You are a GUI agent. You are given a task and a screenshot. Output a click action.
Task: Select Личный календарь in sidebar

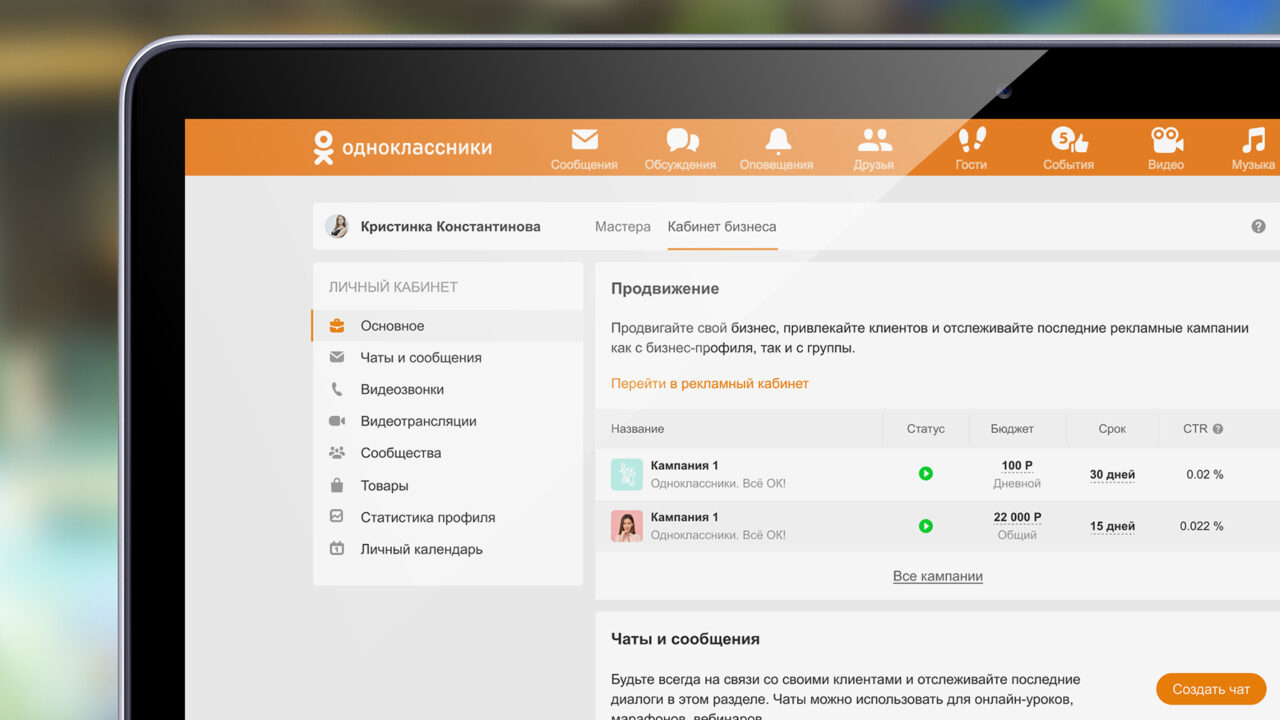(447, 550)
